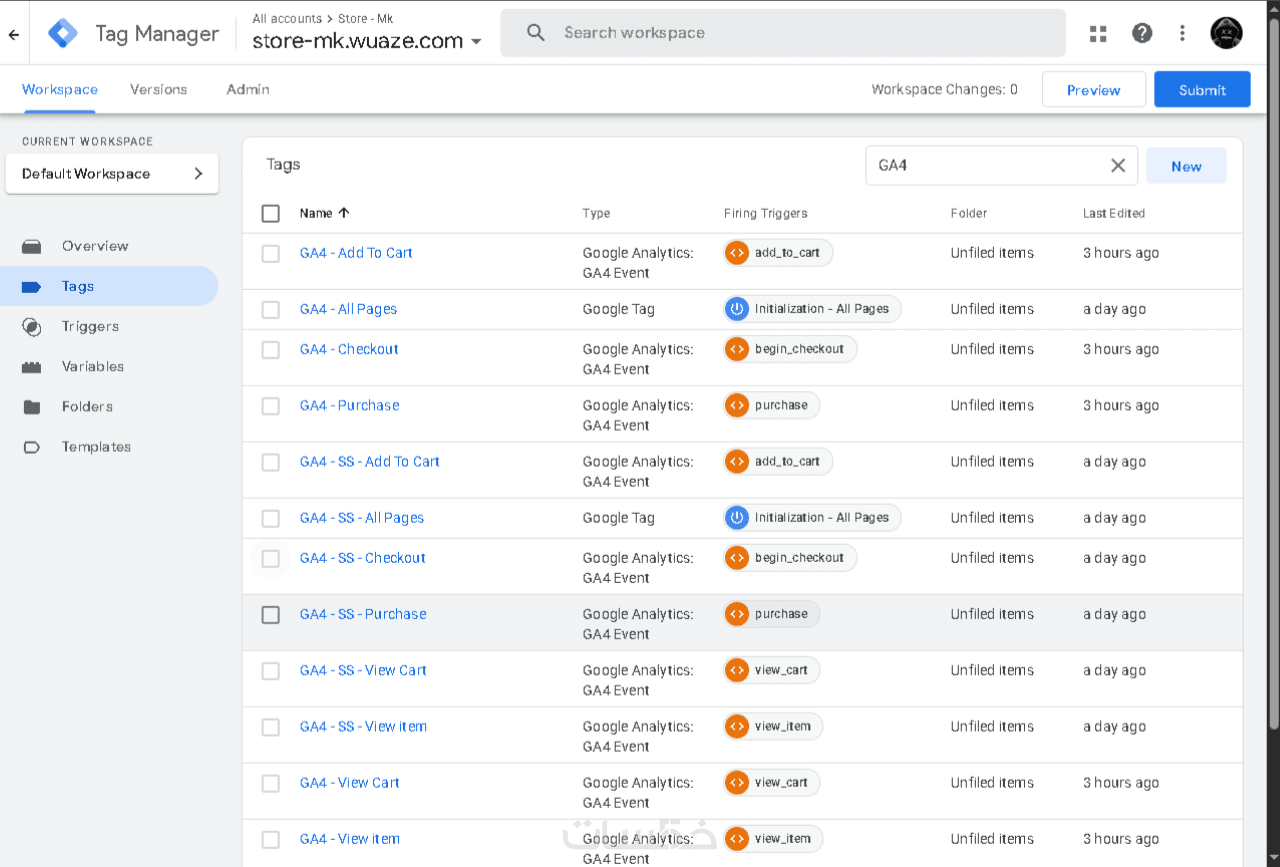
Task: Check the GA4 - Purchase checkbox
Action: [x=271, y=406]
